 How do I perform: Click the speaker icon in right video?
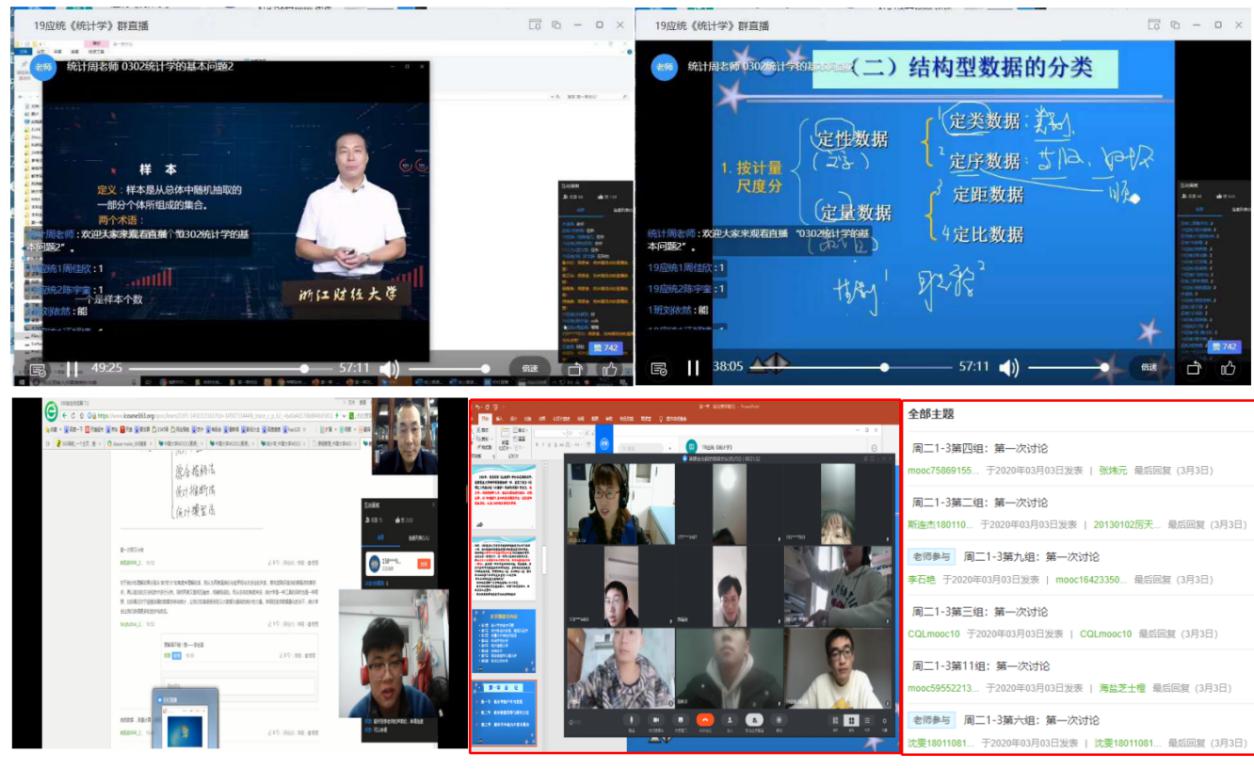pos(1009,368)
